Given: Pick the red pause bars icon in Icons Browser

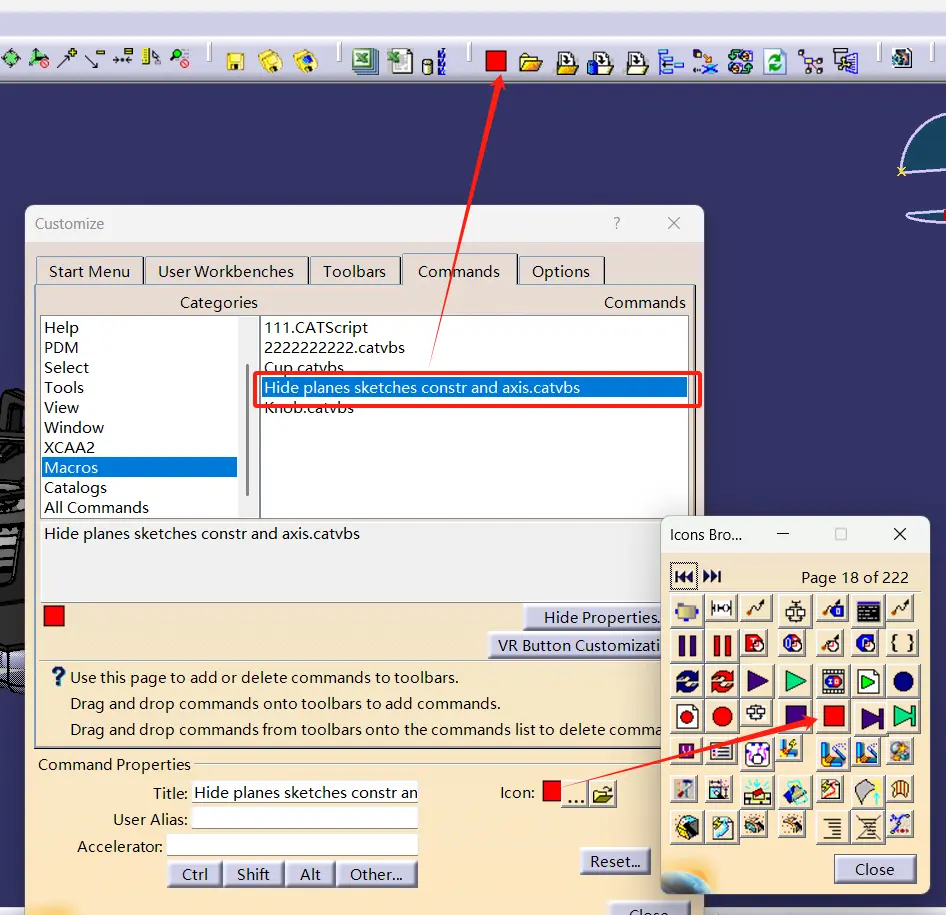Looking at the screenshot, I should click(722, 645).
